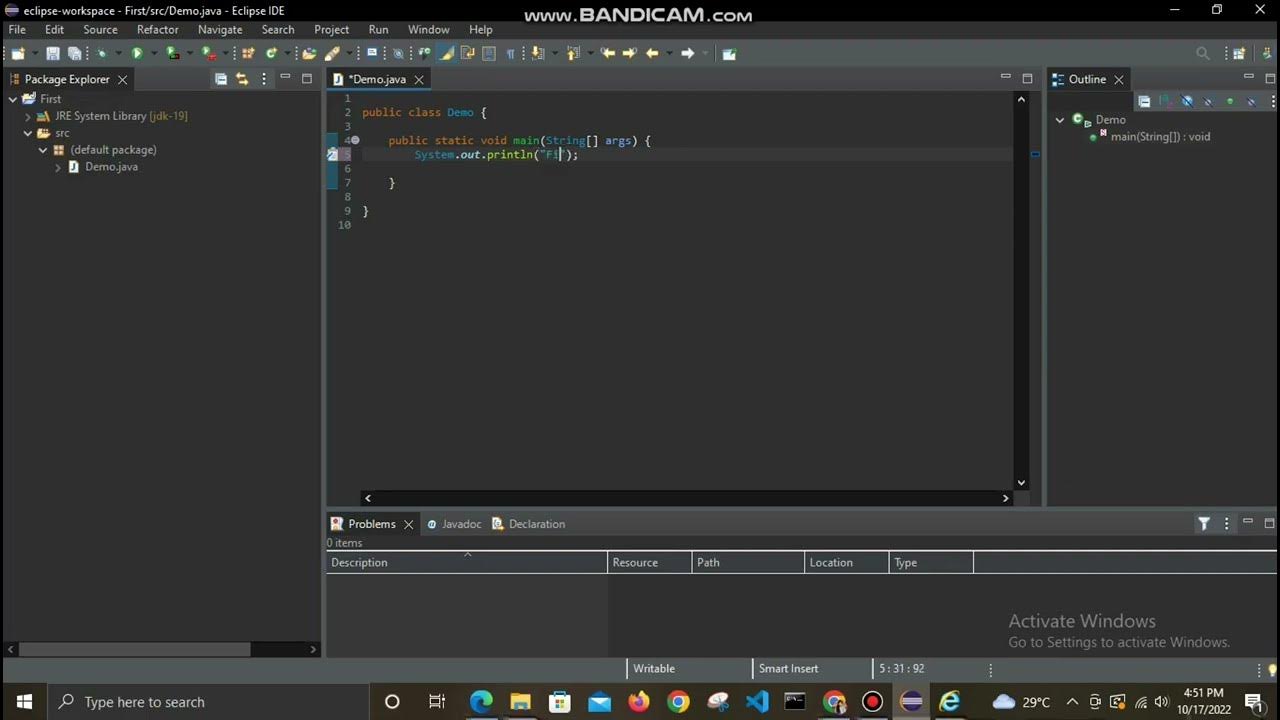
Task: Collapse the src folder node
Action: click(x=28, y=133)
